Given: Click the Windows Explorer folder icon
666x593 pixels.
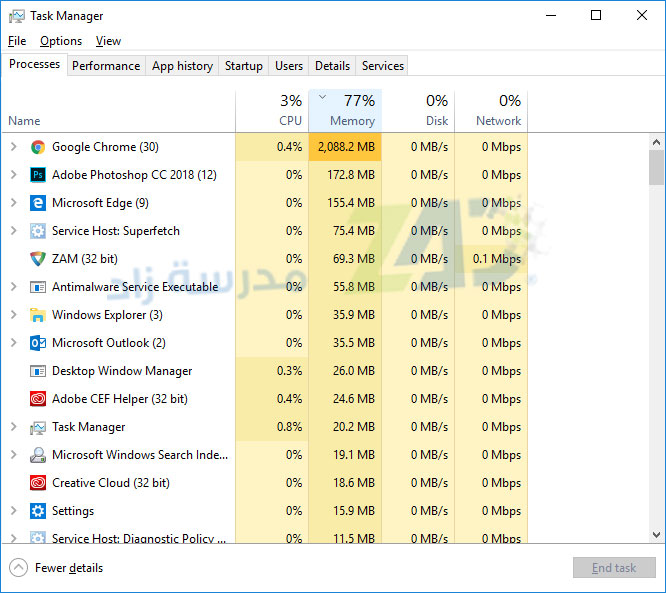Looking at the screenshot, I should click(38, 315).
